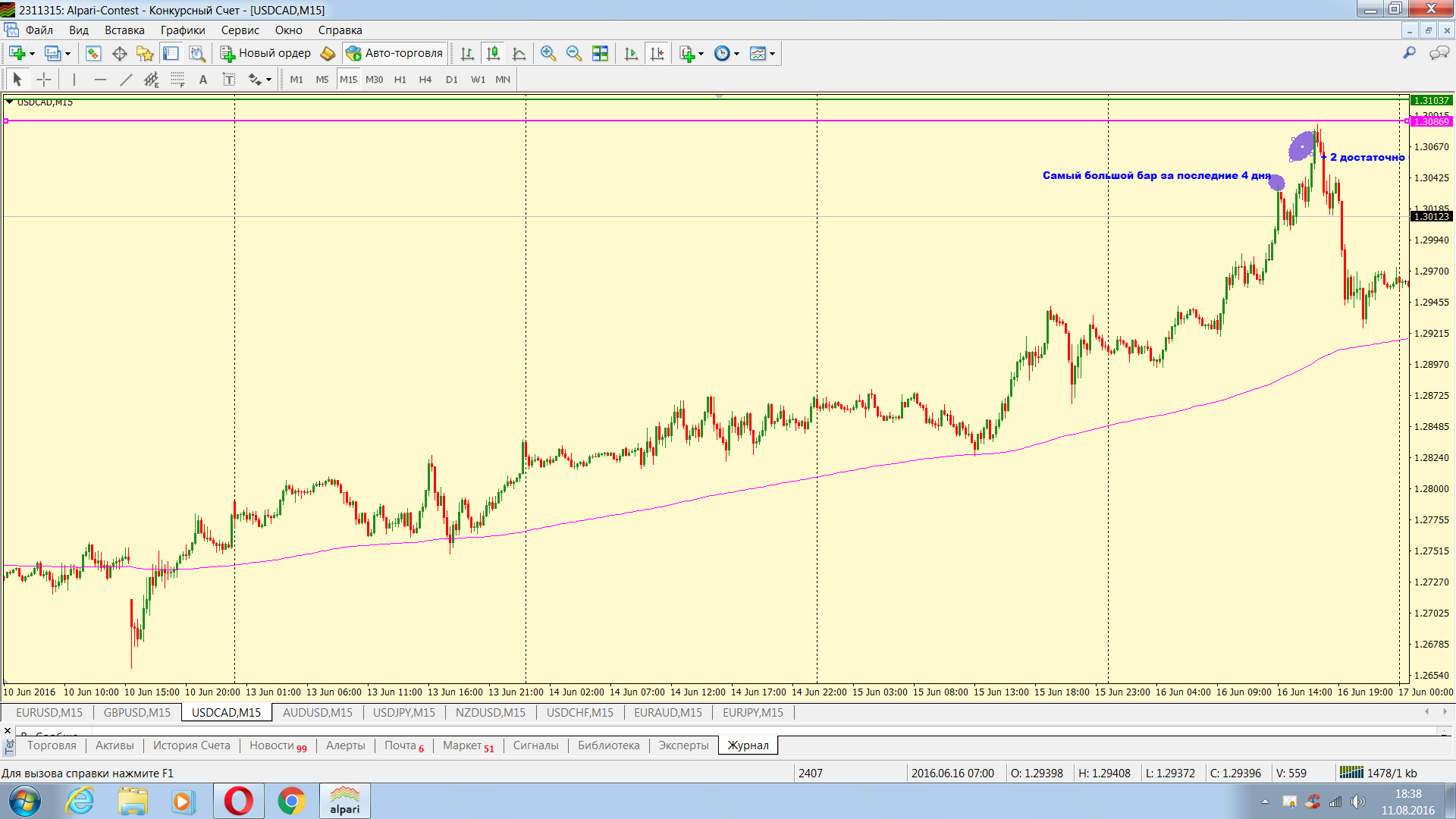Image resolution: width=1456 pixels, height=819 pixels.
Task: Expand the templates dropdown arrow
Action: 772,54
